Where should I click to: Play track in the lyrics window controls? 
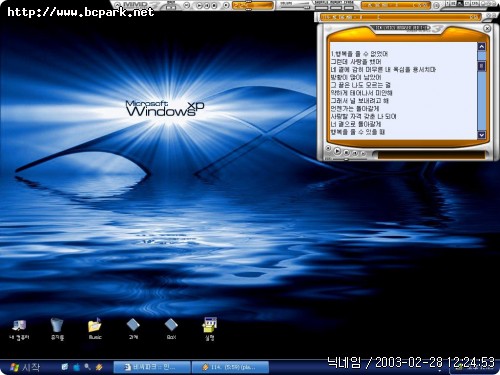[x=337, y=151]
